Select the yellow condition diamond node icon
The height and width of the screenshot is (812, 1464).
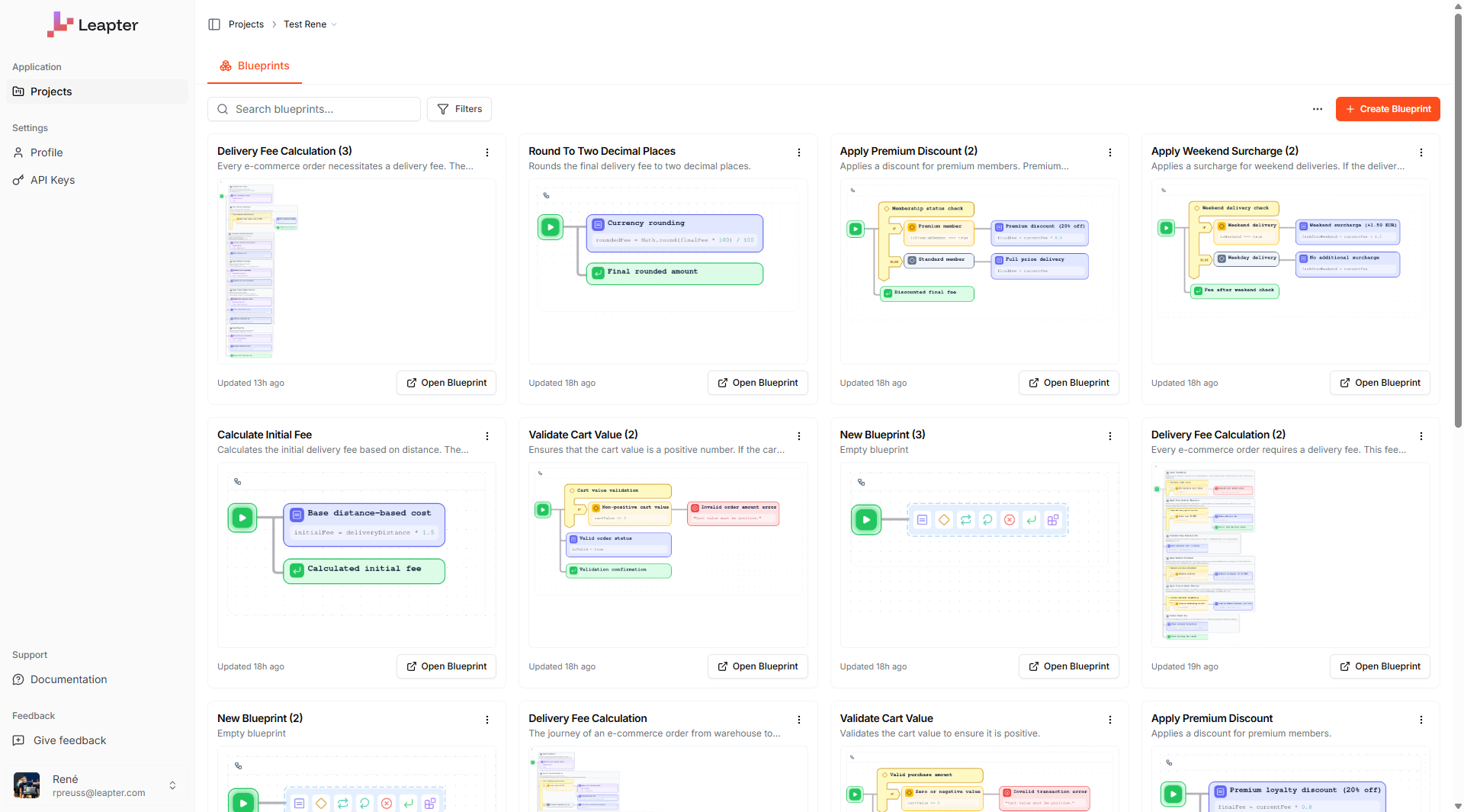click(x=944, y=520)
